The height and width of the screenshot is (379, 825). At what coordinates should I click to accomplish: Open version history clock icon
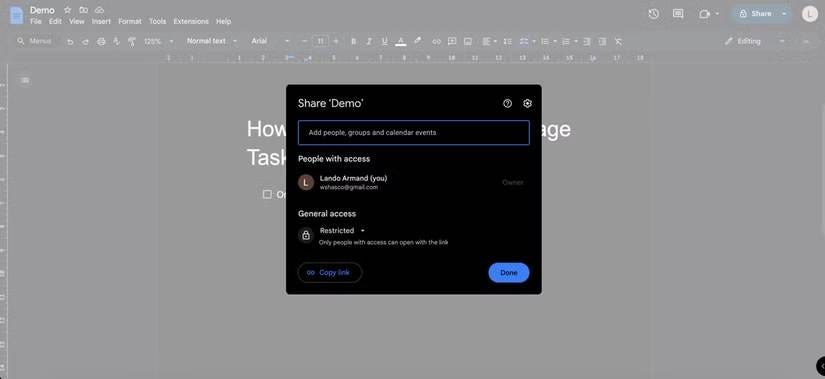coord(653,14)
